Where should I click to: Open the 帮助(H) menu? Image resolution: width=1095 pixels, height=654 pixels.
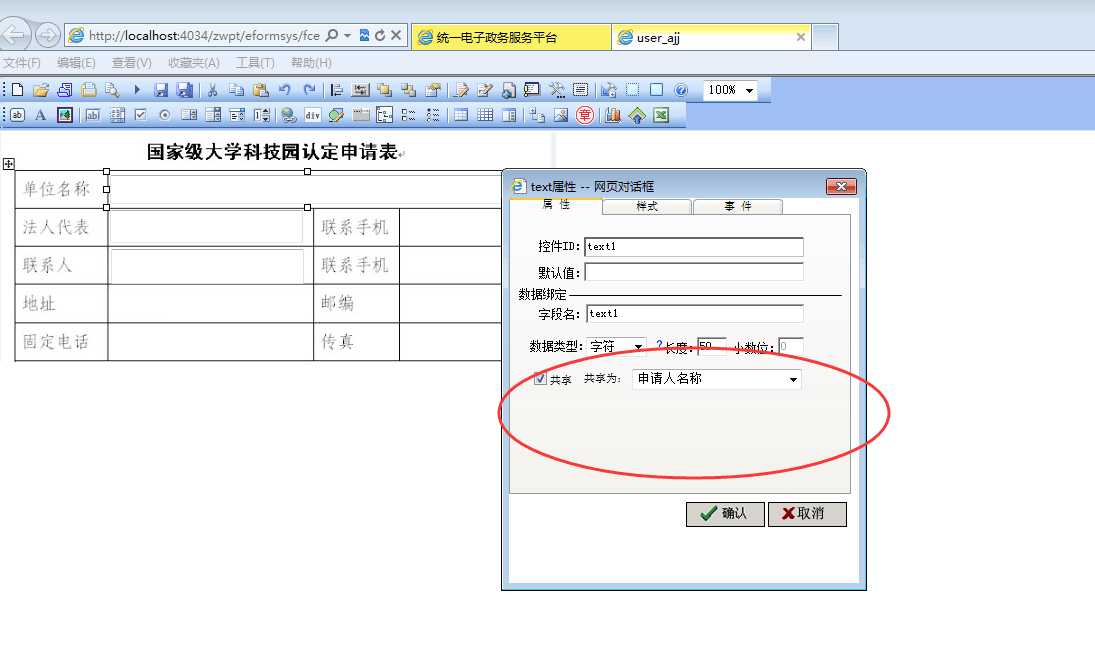coord(311,62)
